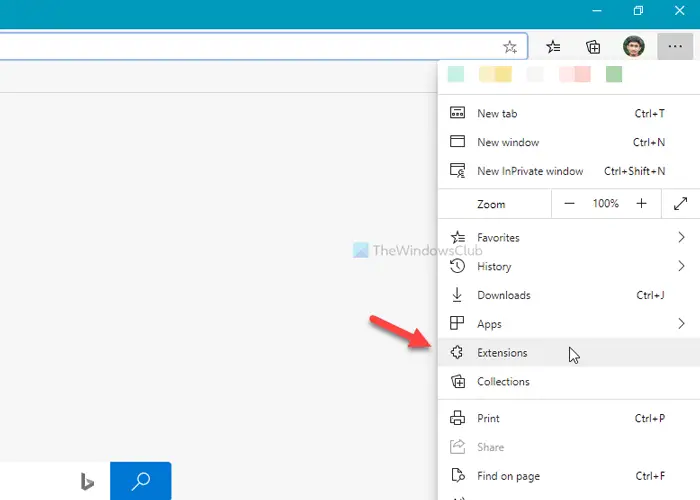The image size is (700, 500).
Task: Close the Settings and more ellipsis menu
Action: (675, 46)
